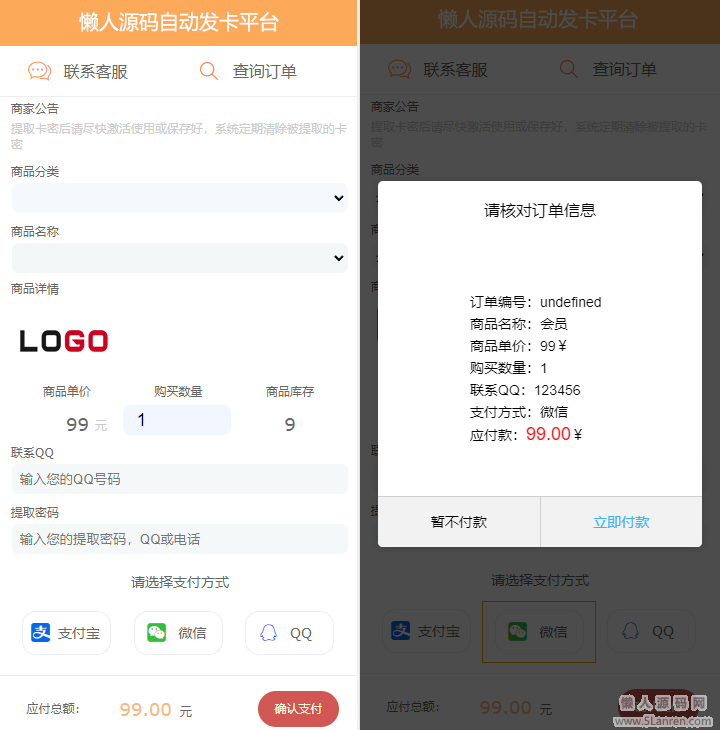
Task: Click the customer service chat bubble icon in left panel
Action: click(x=40, y=71)
